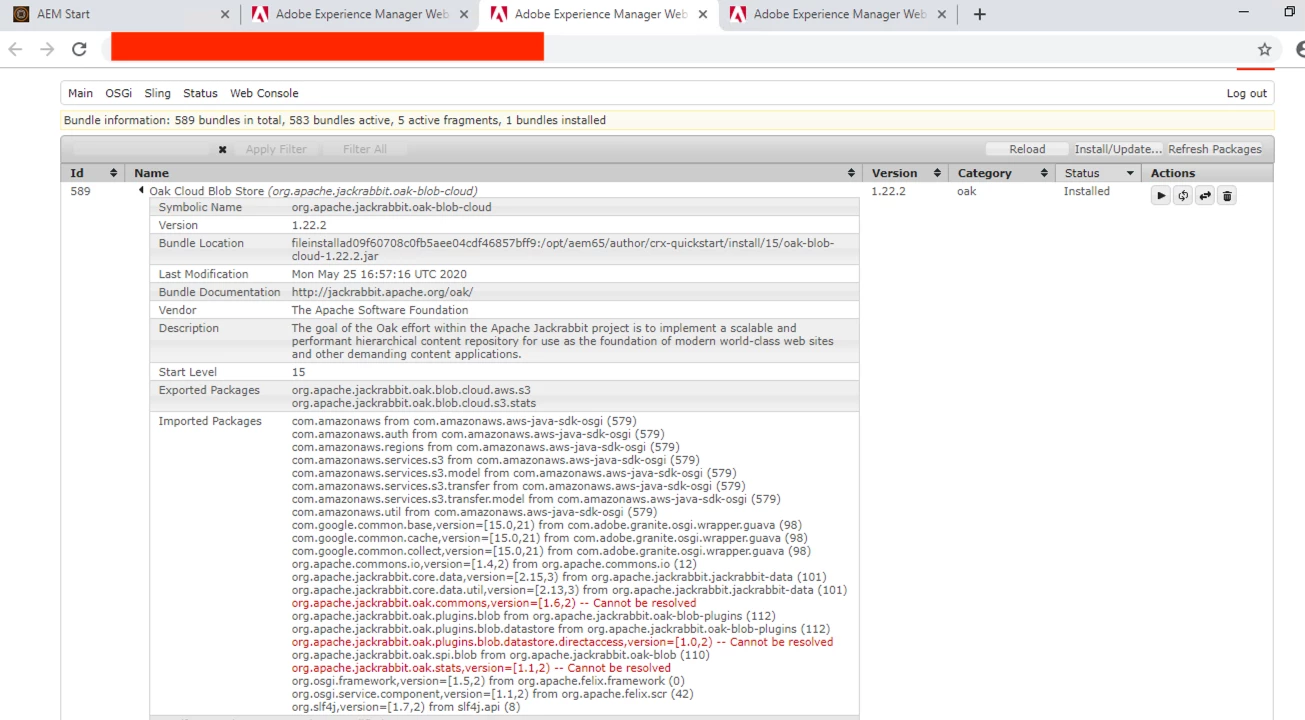Click the Filter All button

point(364,149)
